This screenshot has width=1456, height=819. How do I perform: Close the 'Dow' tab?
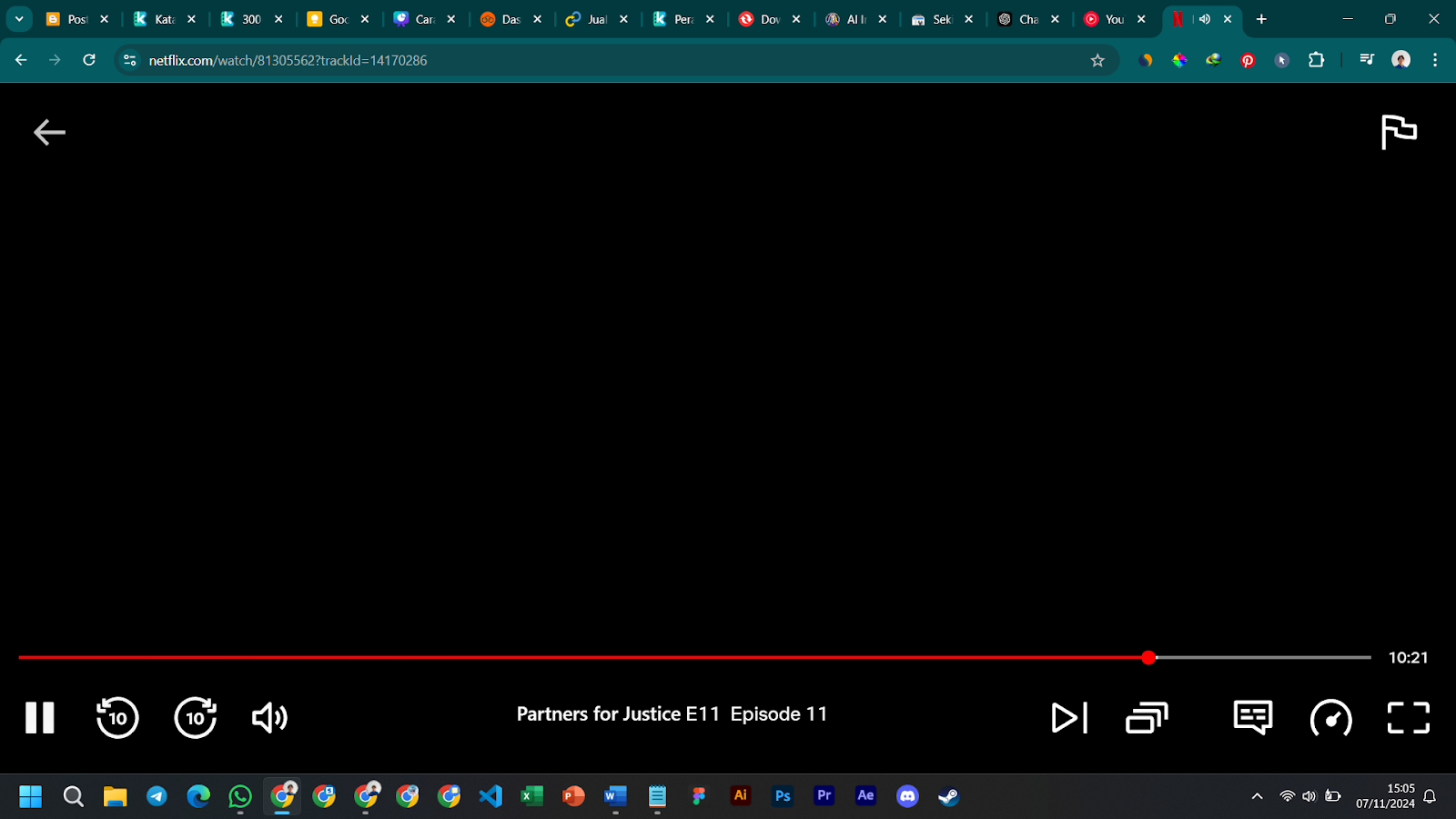(x=796, y=19)
